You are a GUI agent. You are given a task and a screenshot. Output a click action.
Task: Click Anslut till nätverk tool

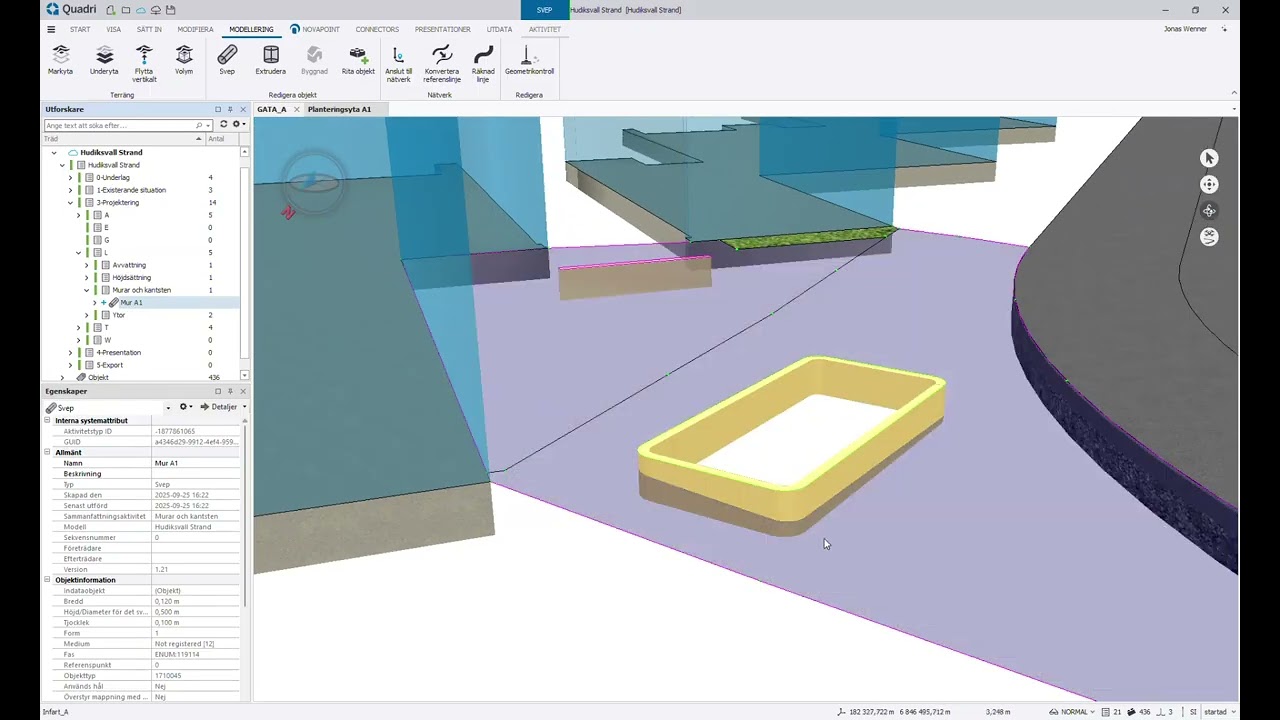coord(398,63)
